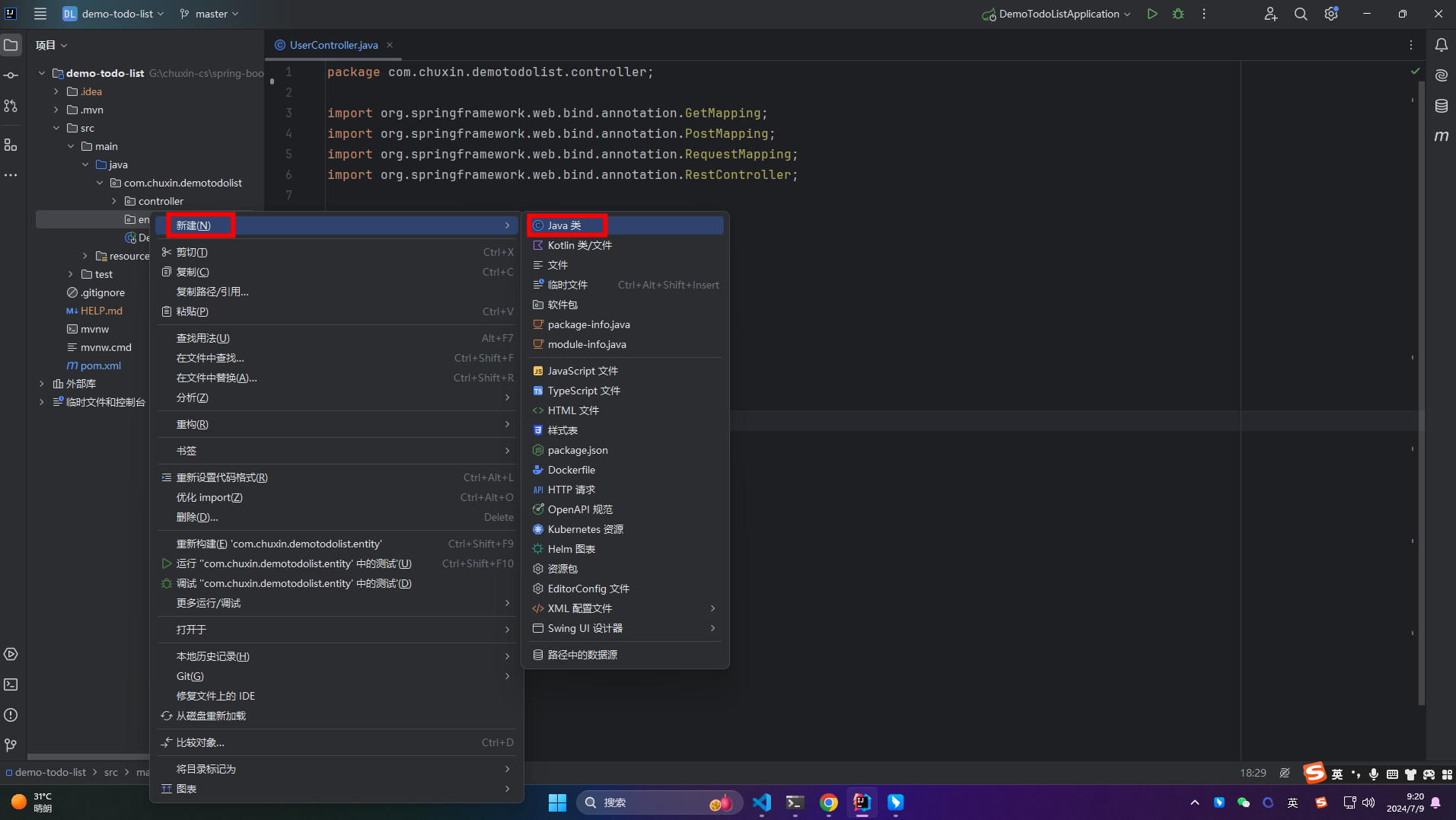Open the demo-todo-list project dropdown
Image resolution: width=1456 pixels, height=820 pixels.
[x=113, y=14]
